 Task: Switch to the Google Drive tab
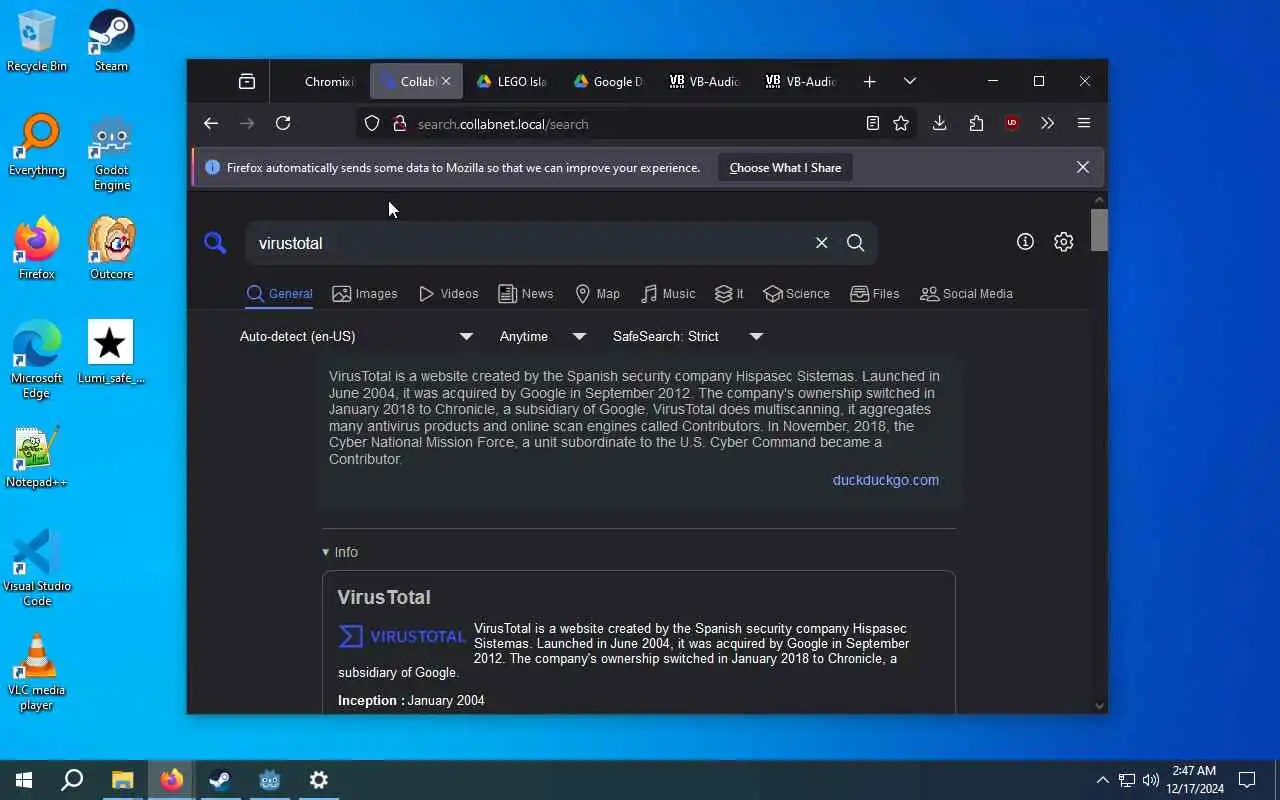[x=609, y=82]
